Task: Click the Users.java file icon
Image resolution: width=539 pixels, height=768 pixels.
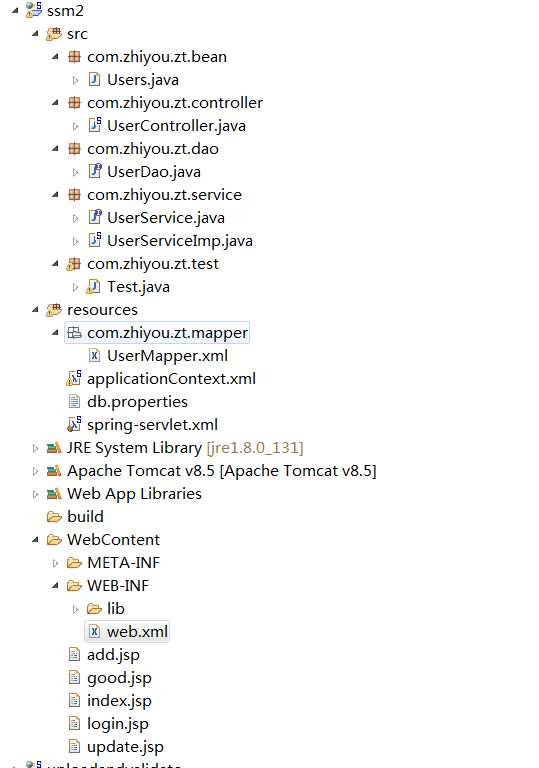Action: click(x=94, y=80)
